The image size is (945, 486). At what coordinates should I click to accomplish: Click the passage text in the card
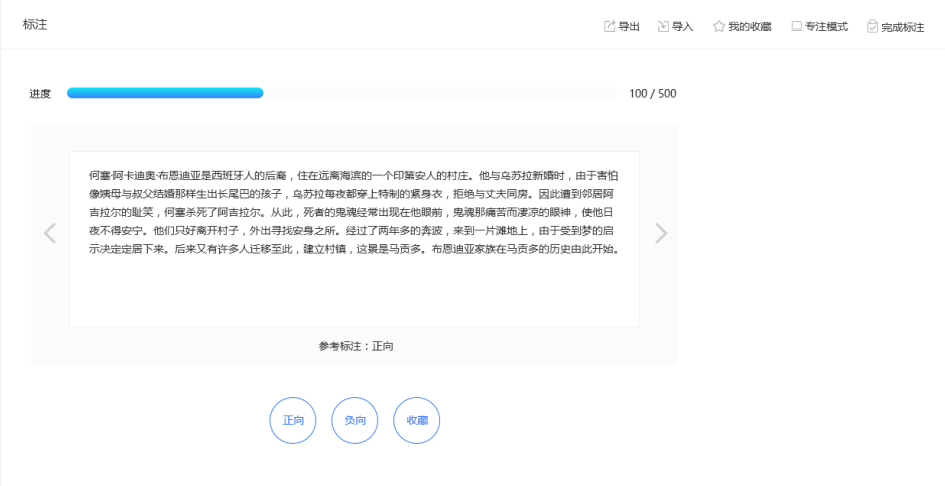[354, 212]
